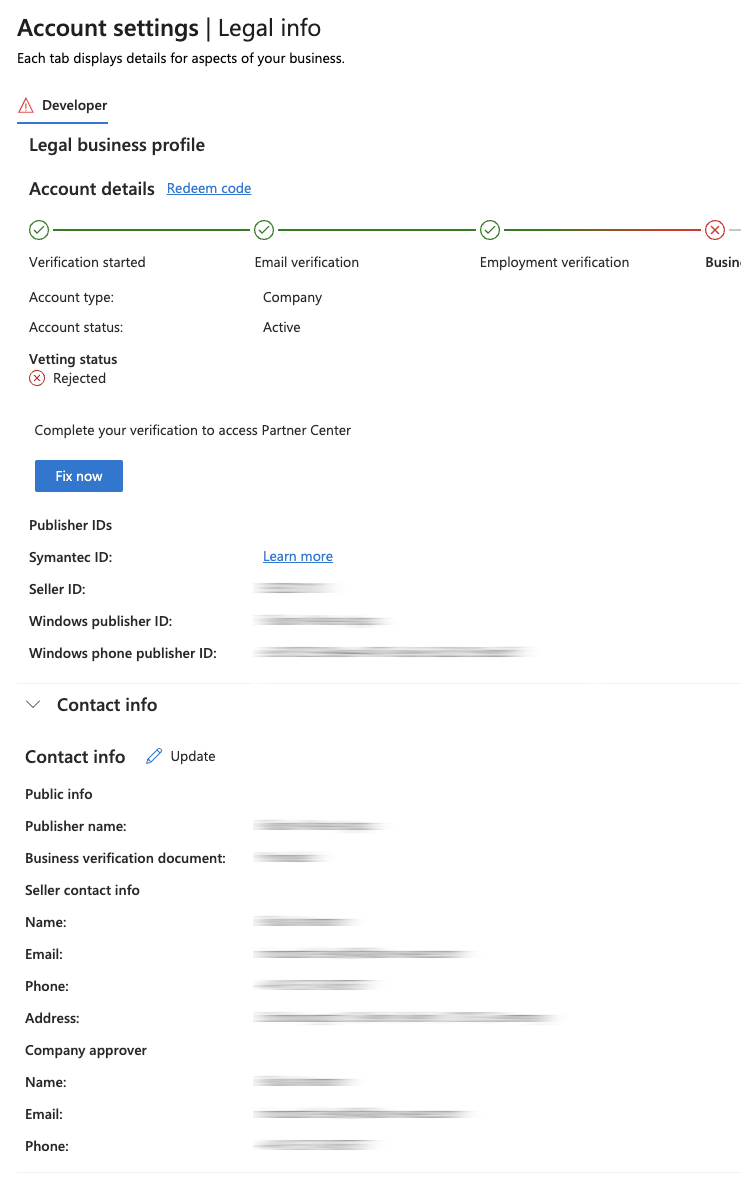Click "Complete your verification to access Partner Center" message

[x=192, y=430]
